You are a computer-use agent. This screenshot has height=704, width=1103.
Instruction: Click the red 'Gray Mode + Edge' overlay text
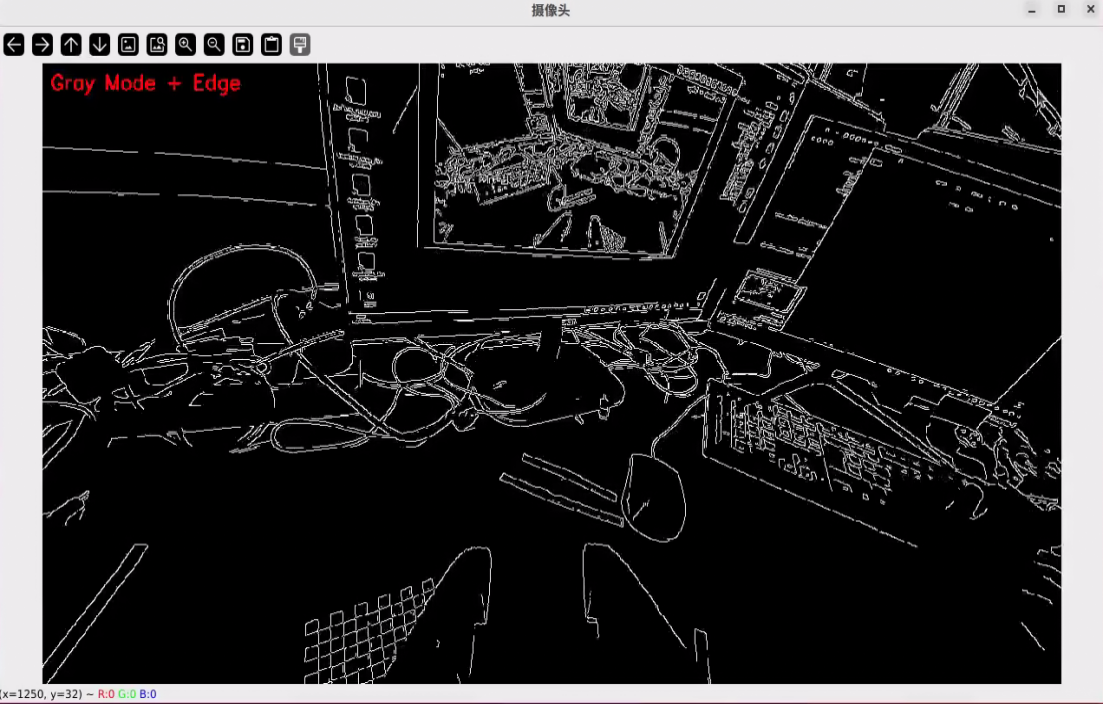coord(146,83)
